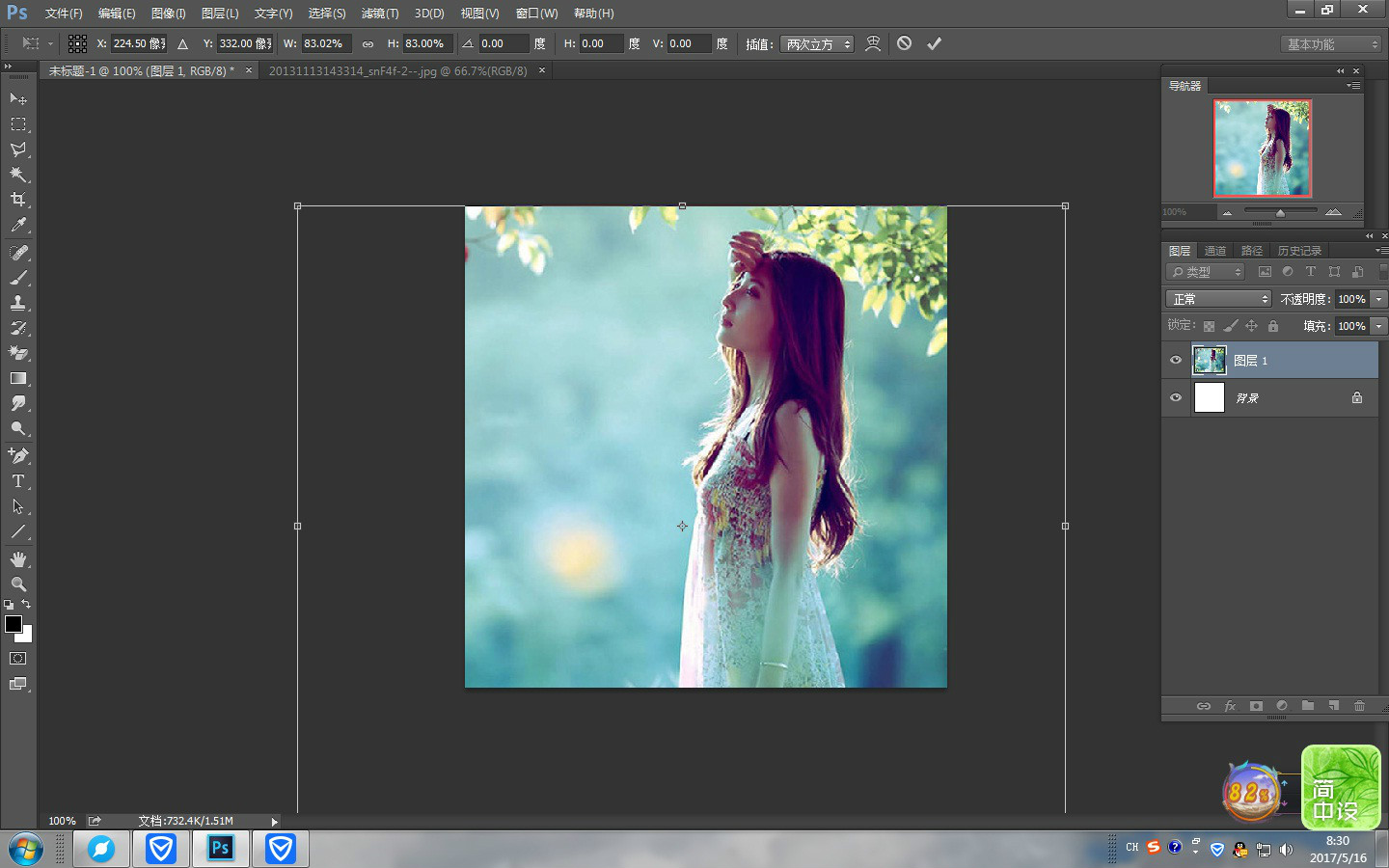The image size is (1389, 868).
Task: Select the Brush tool
Action: (x=18, y=278)
